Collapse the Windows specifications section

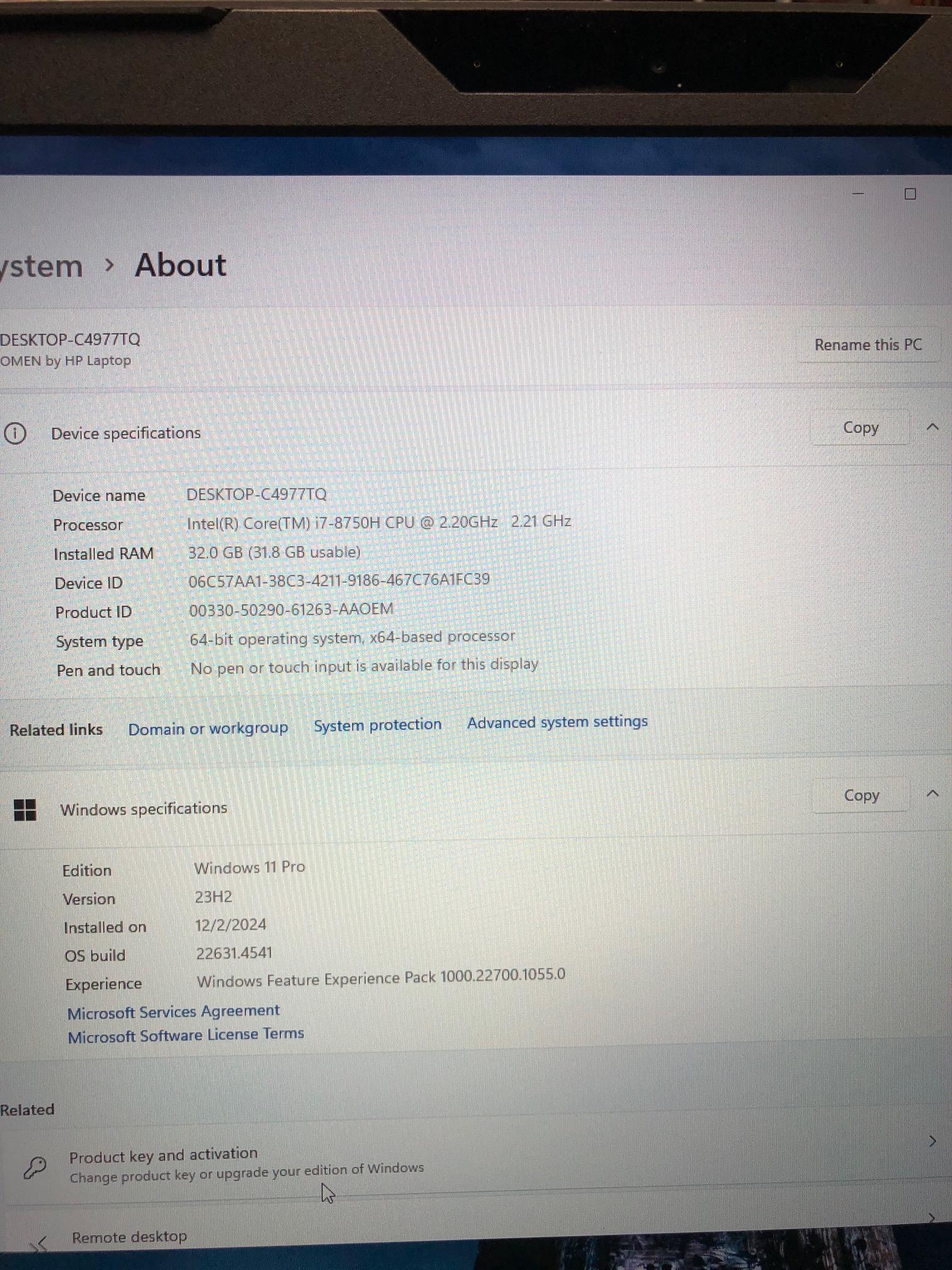[x=933, y=794]
